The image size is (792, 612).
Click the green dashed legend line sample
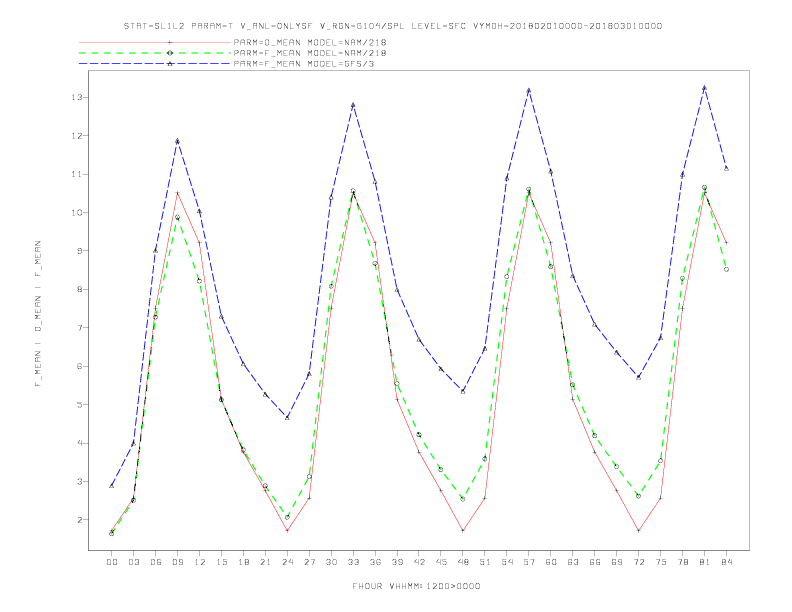coord(155,53)
